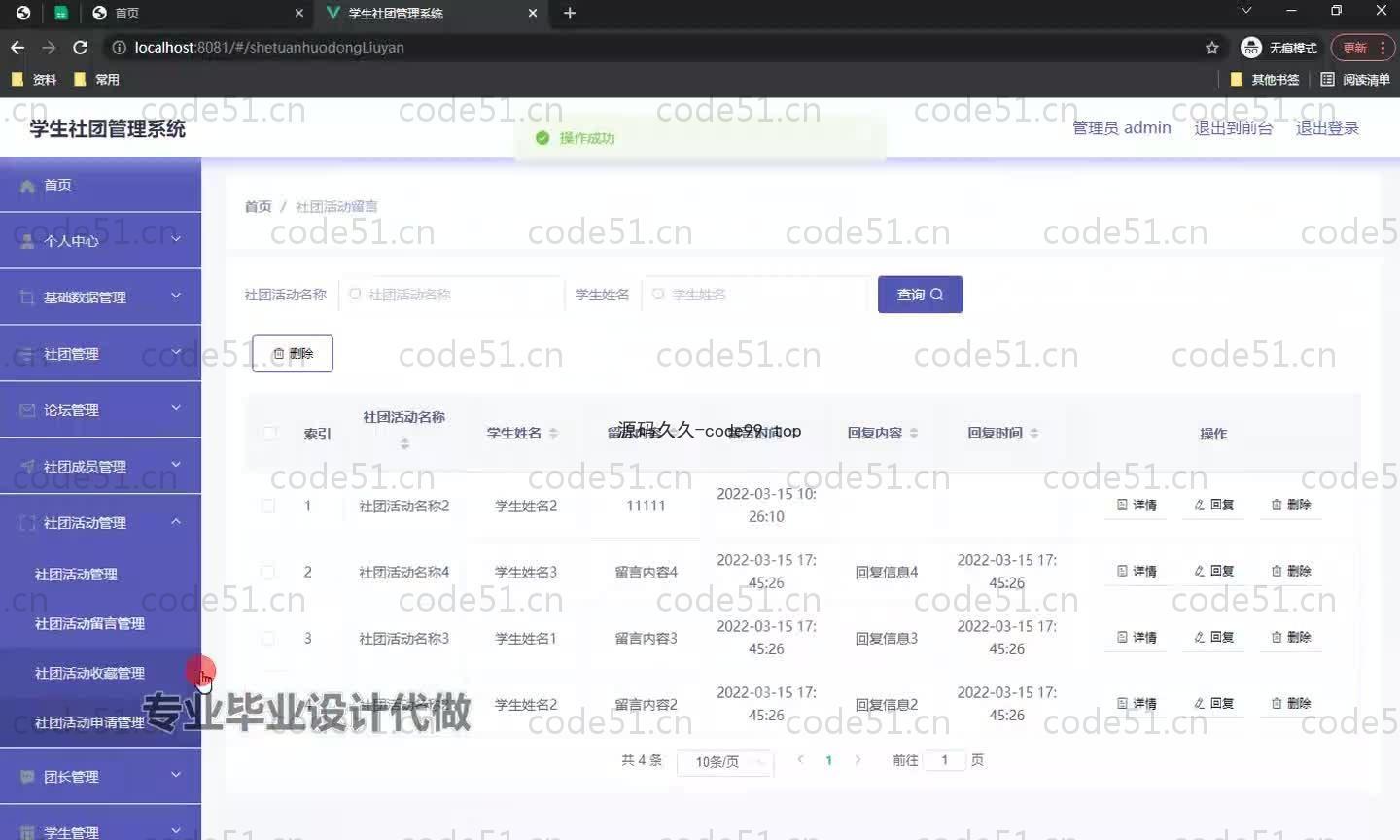
Task: Click 删除 for 留言内容4 row
Action: pos(1291,571)
